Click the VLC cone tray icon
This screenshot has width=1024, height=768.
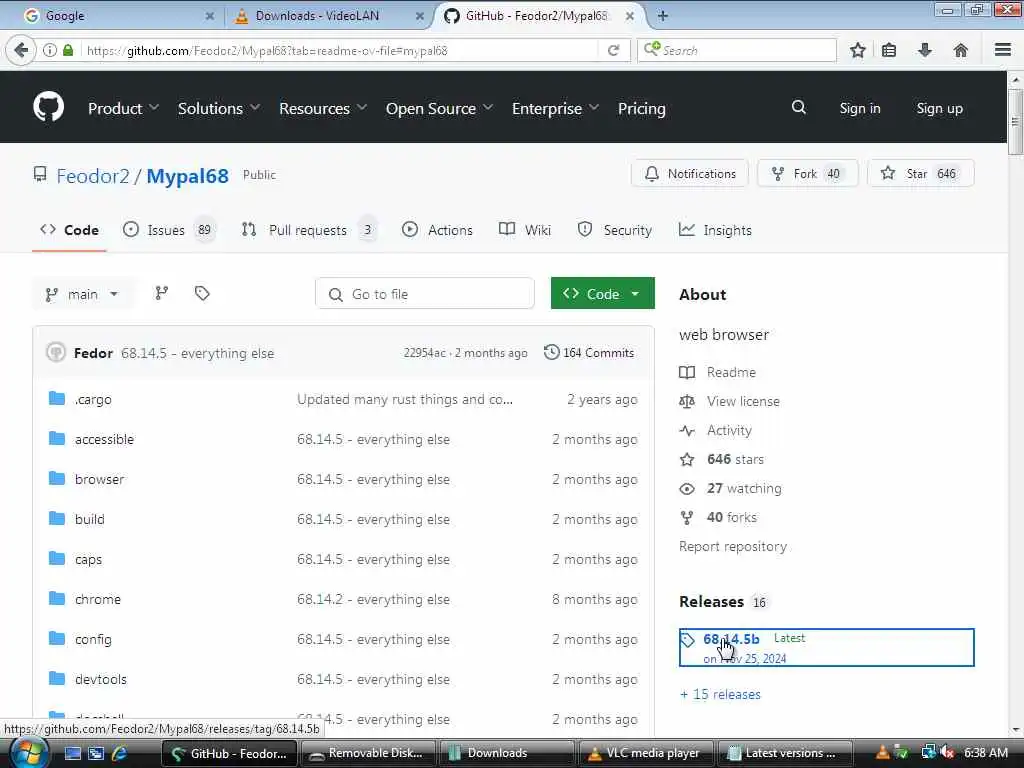tap(882, 753)
